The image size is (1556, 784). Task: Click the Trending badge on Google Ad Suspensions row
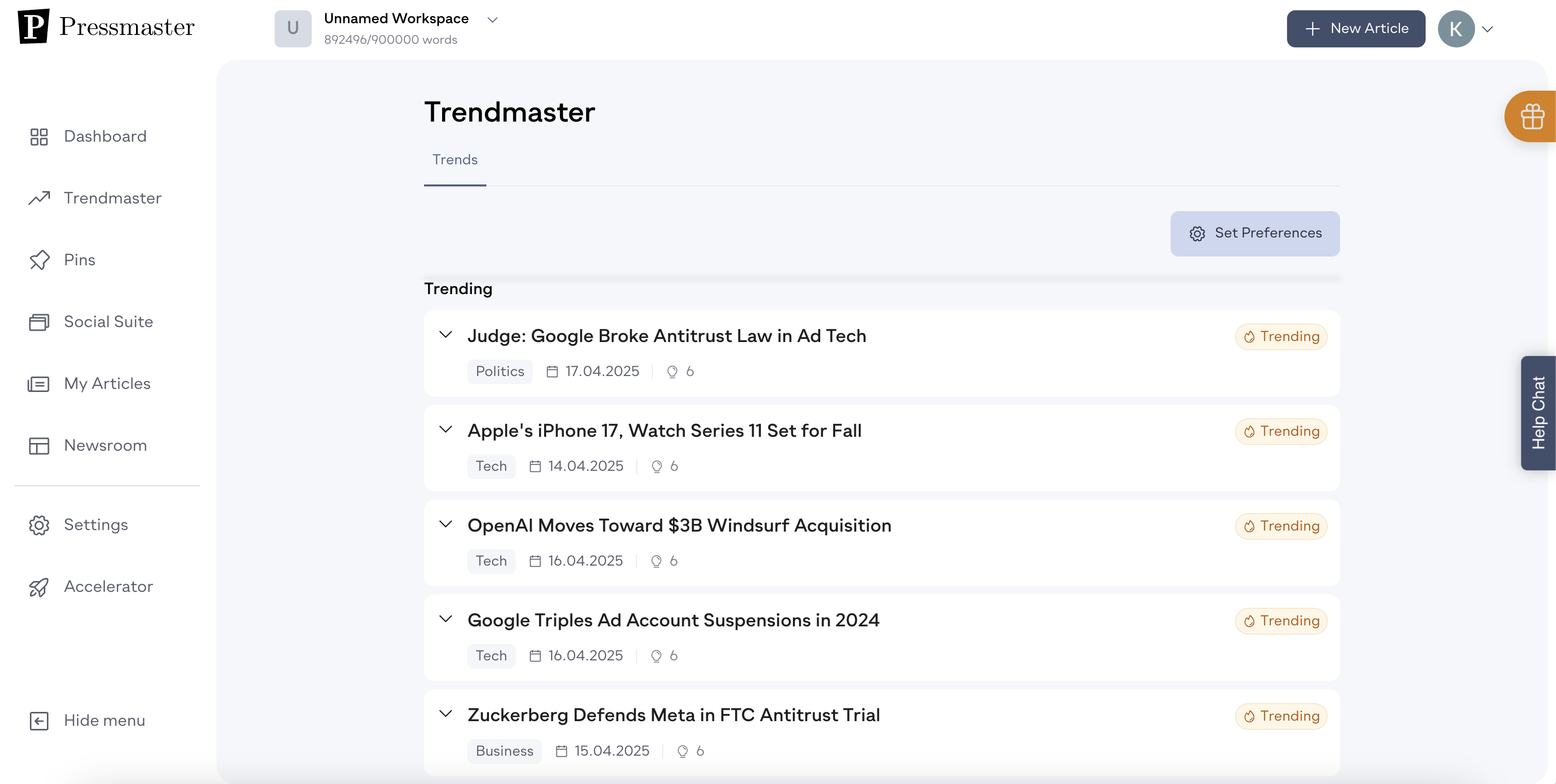tap(1281, 621)
